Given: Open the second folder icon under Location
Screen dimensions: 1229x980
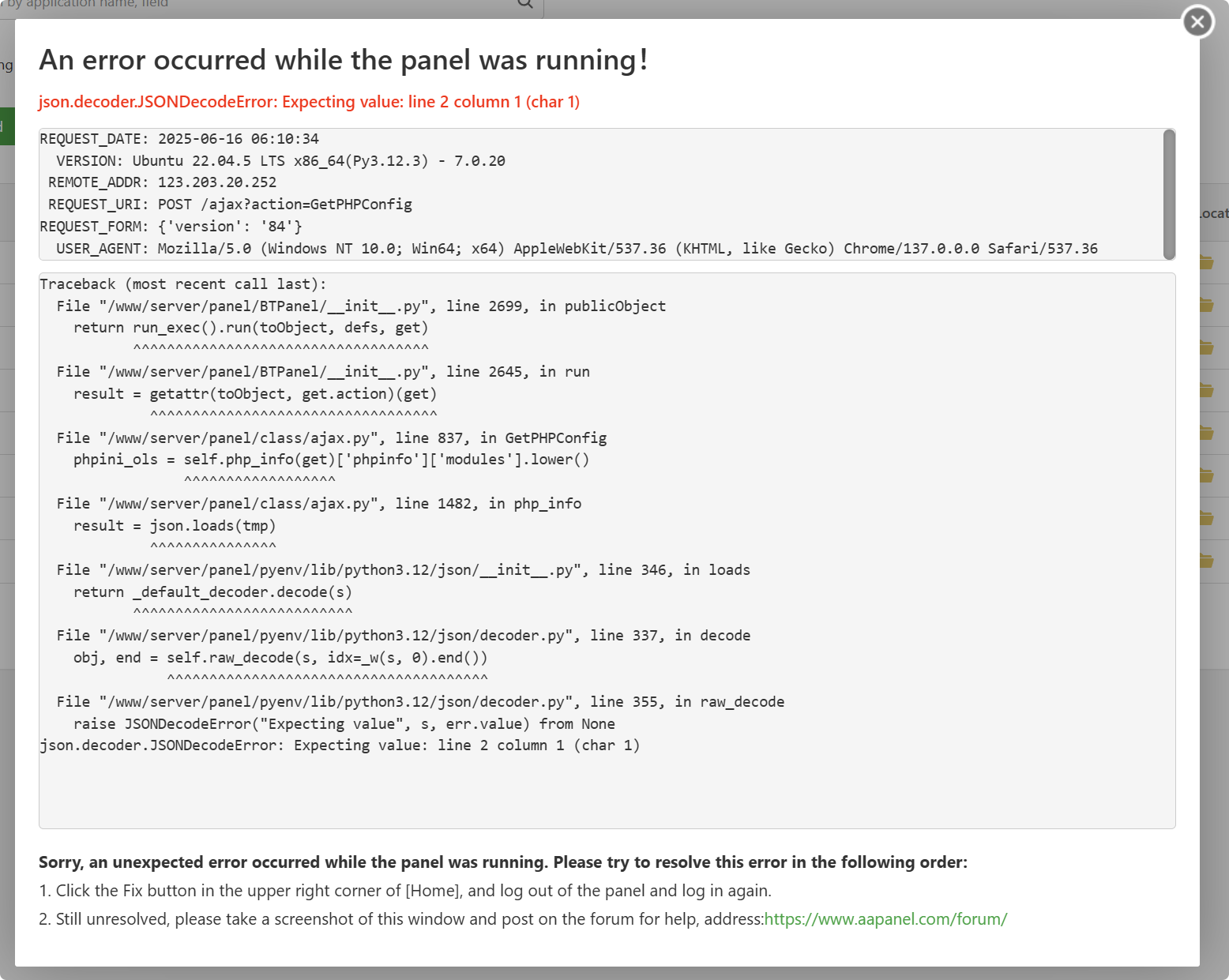Looking at the screenshot, I should pos(1207,305).
